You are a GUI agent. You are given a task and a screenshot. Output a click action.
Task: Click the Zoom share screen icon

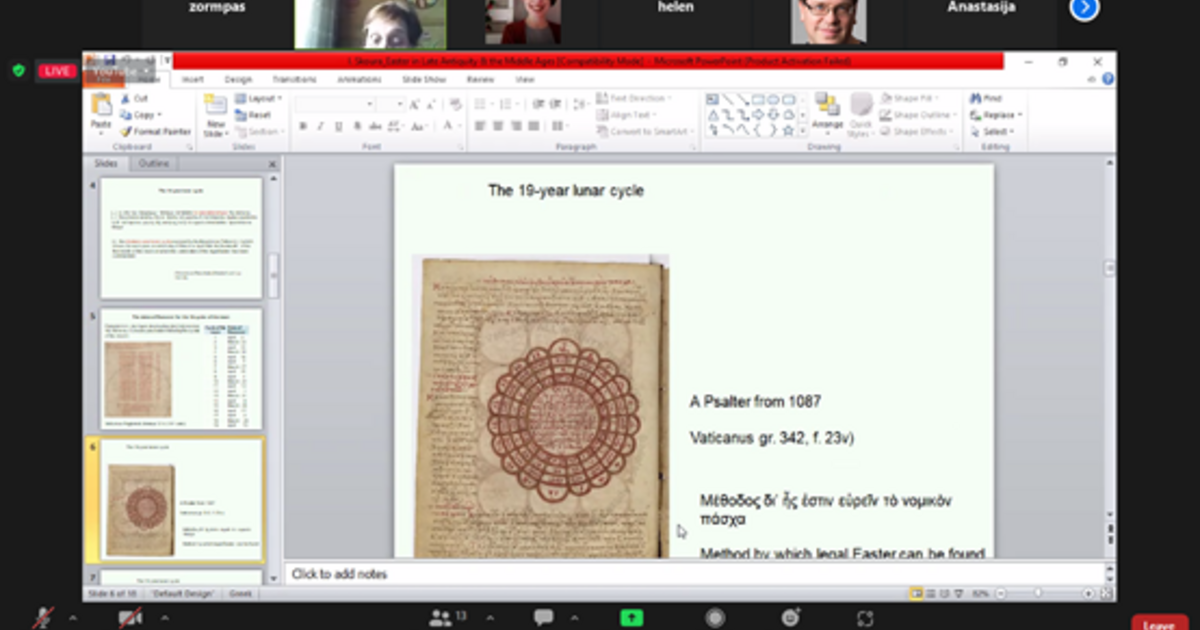click(x=631, y=618)
